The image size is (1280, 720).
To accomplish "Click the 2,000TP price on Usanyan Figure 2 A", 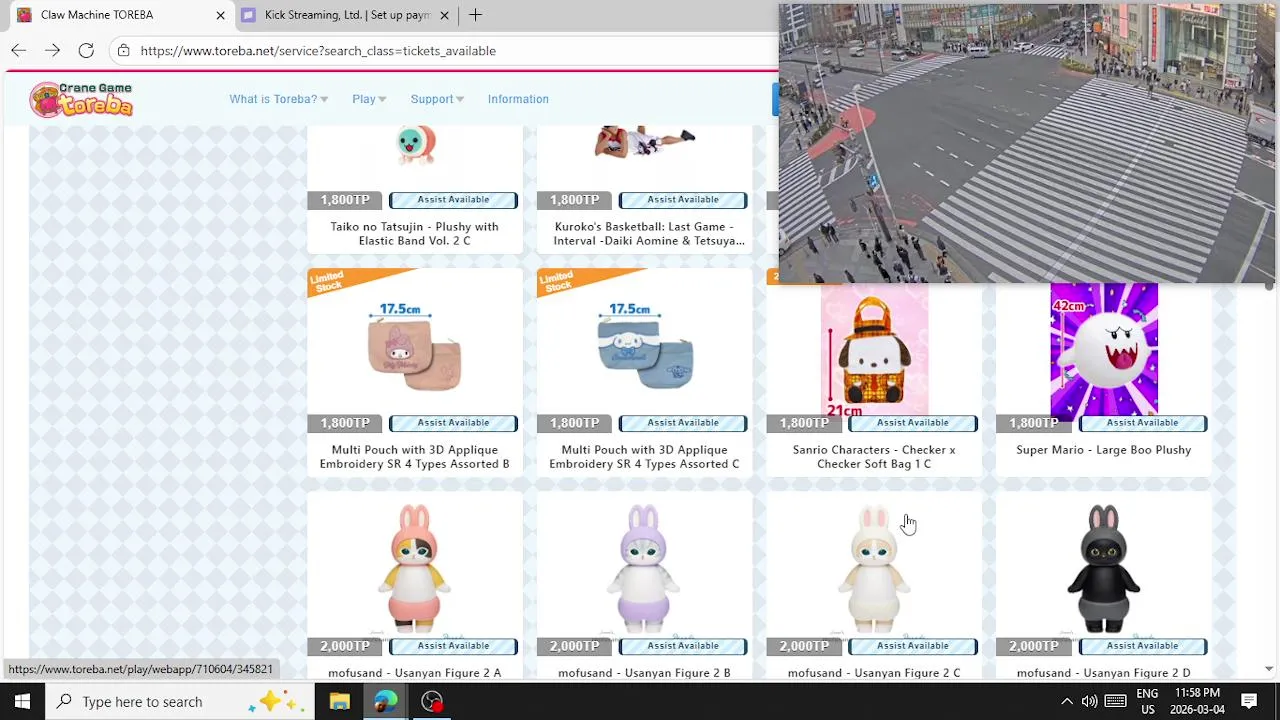I will [x=344, y=646].
